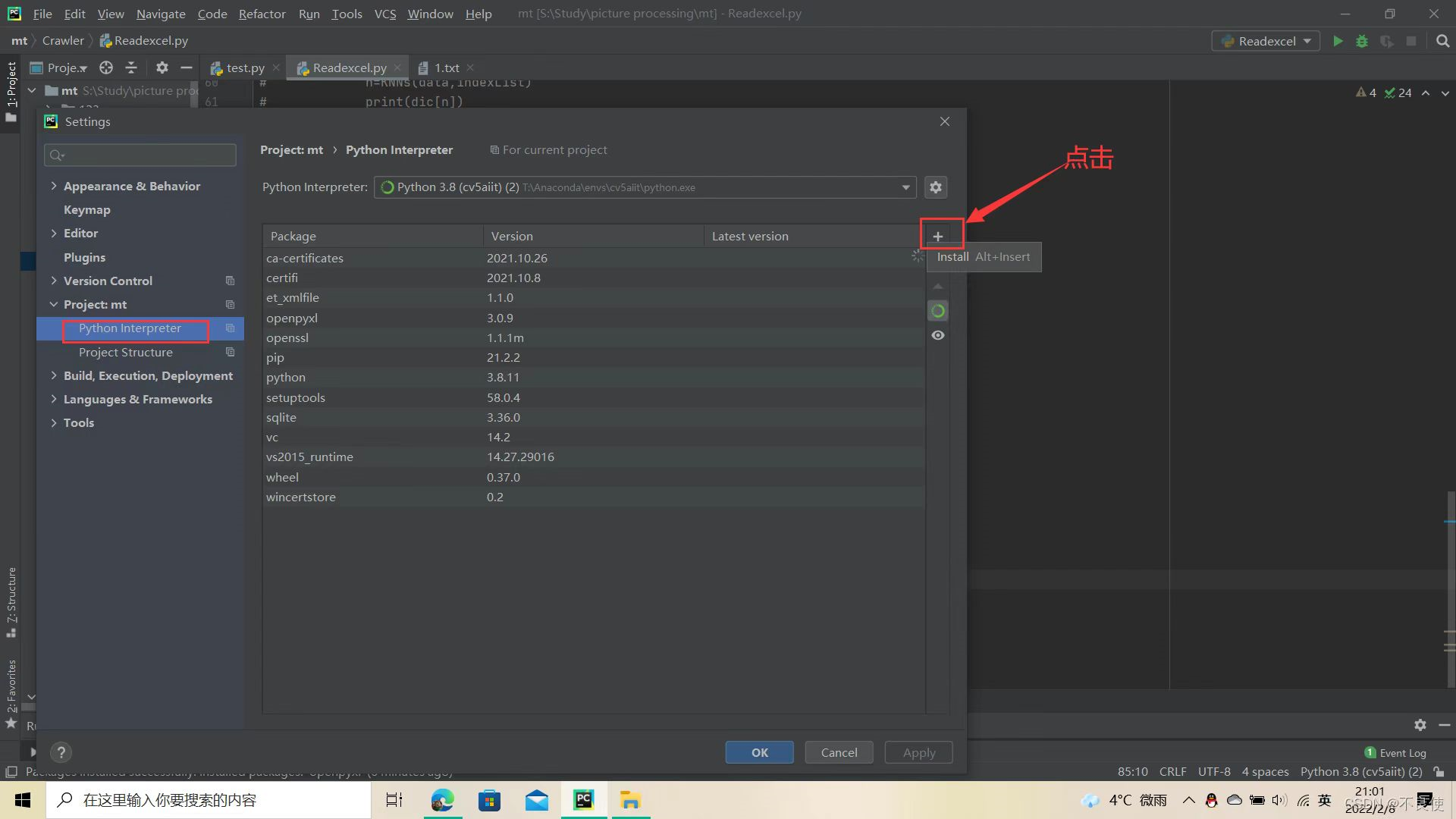Viewport: 1456px width, 819px height.
Task: Click the Project panel gear icon
Action: (162, 67)
